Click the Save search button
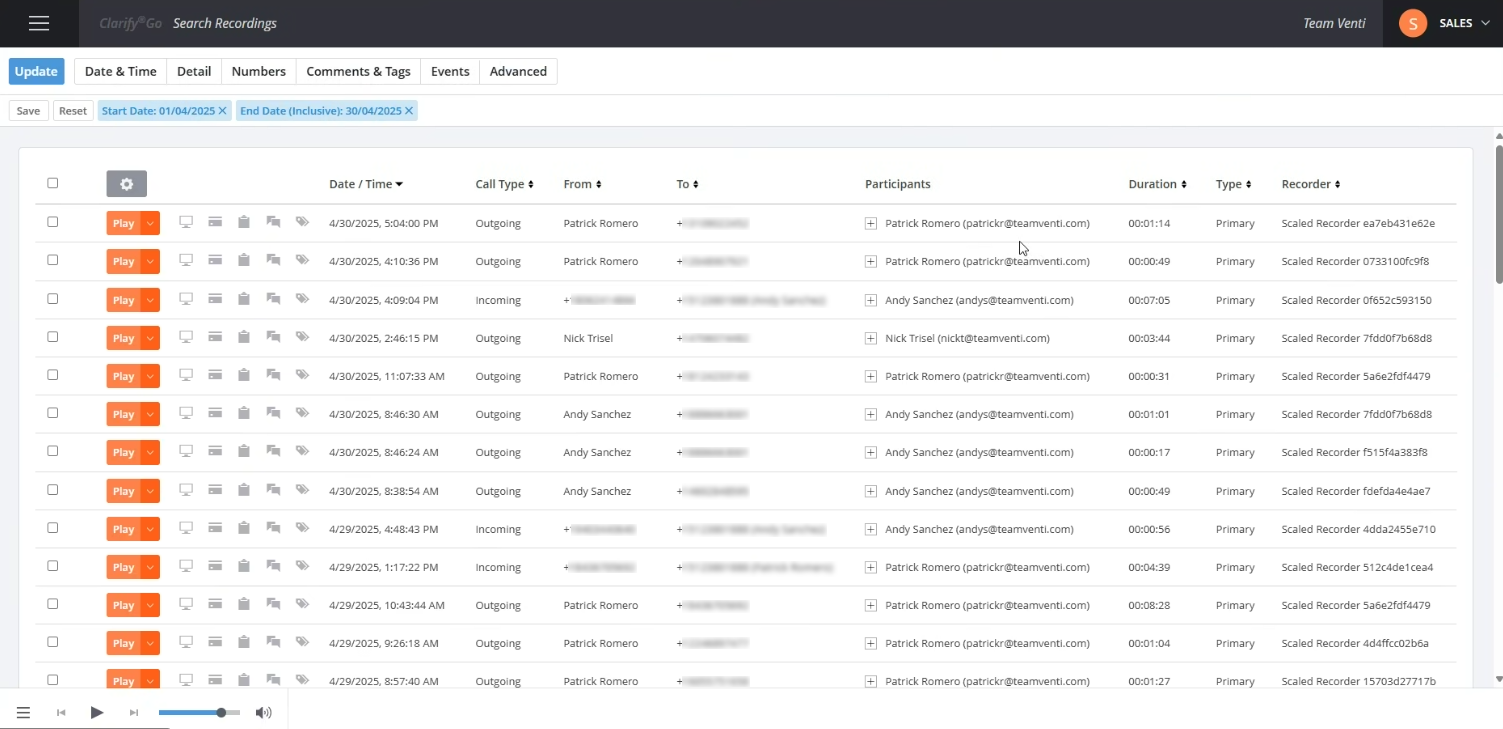The height and width of the screenshot is (729, 1503). pyautogui.click(x=28, y=111)
